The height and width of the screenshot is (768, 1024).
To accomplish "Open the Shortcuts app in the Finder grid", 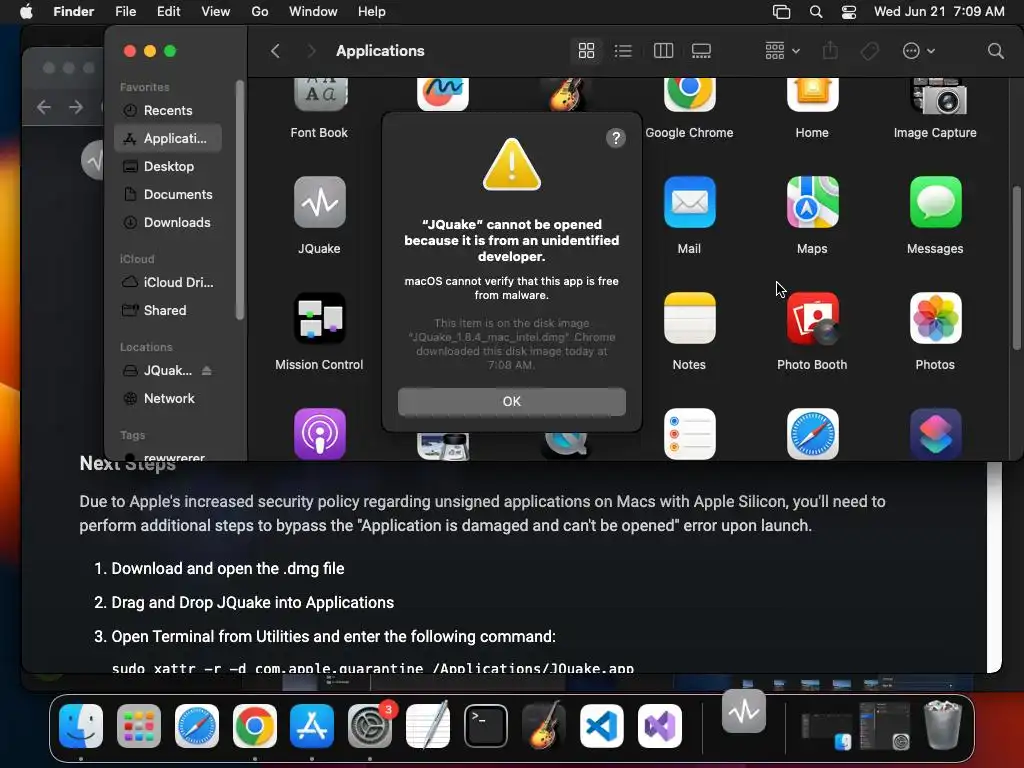I will (x=935, y=434).
